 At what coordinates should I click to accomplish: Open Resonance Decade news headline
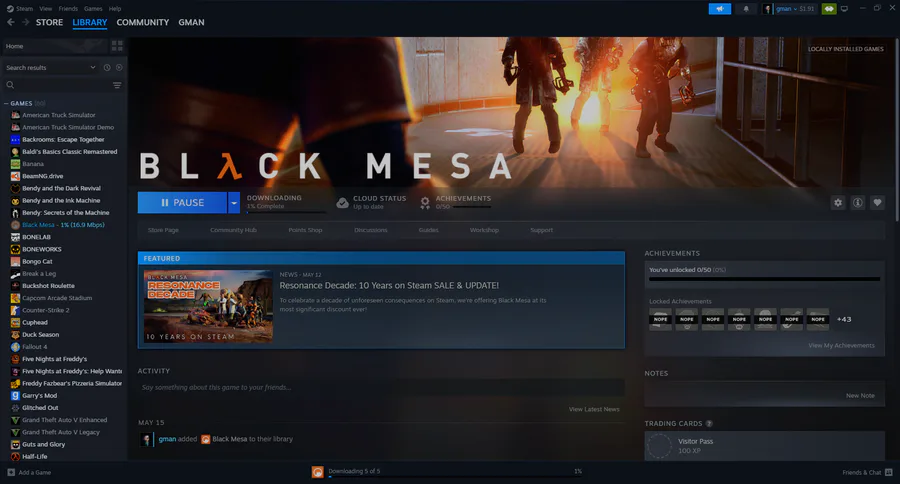pyautogui.click(x=389, y=285)
